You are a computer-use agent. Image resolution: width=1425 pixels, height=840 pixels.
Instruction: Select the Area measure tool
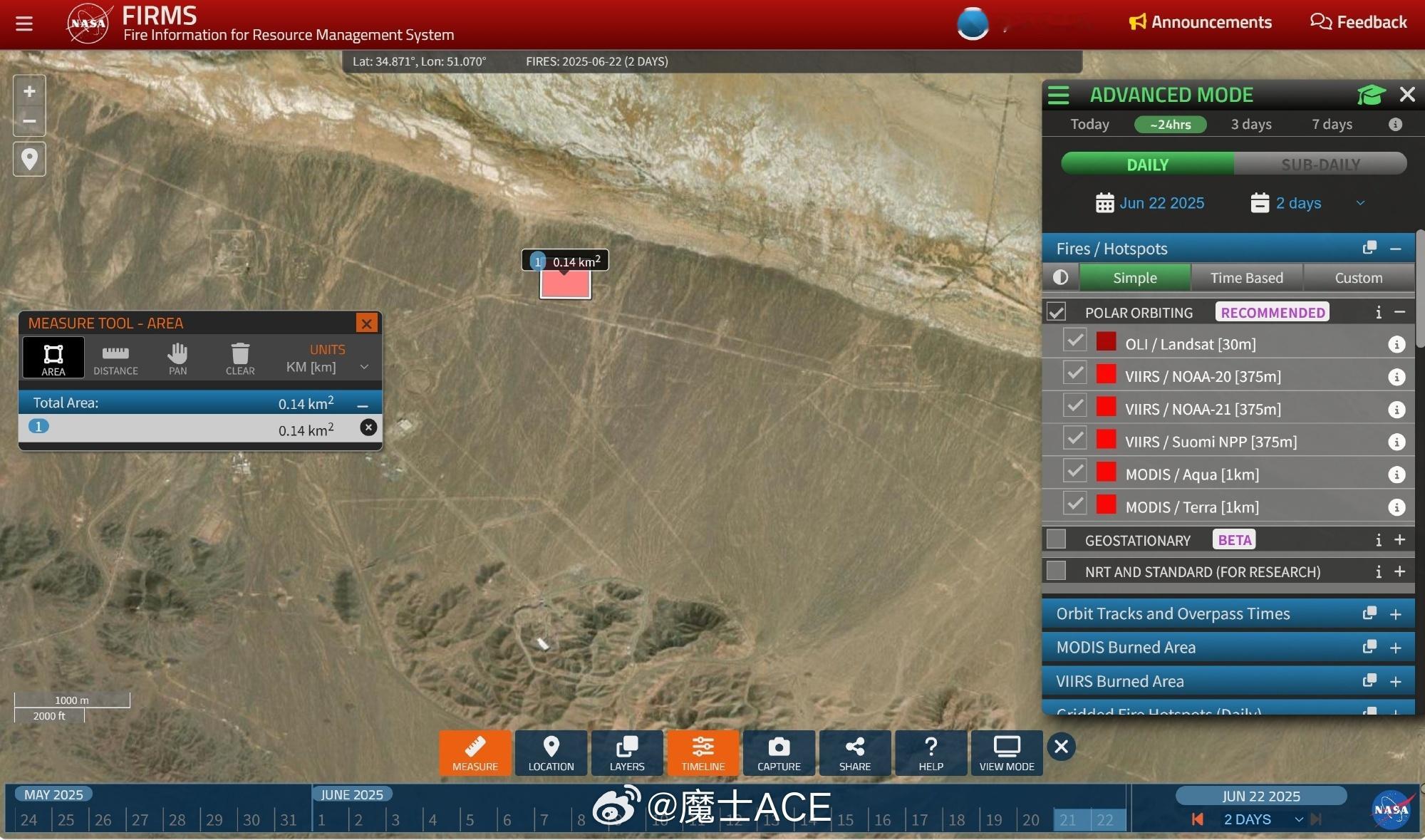point(53,358)
